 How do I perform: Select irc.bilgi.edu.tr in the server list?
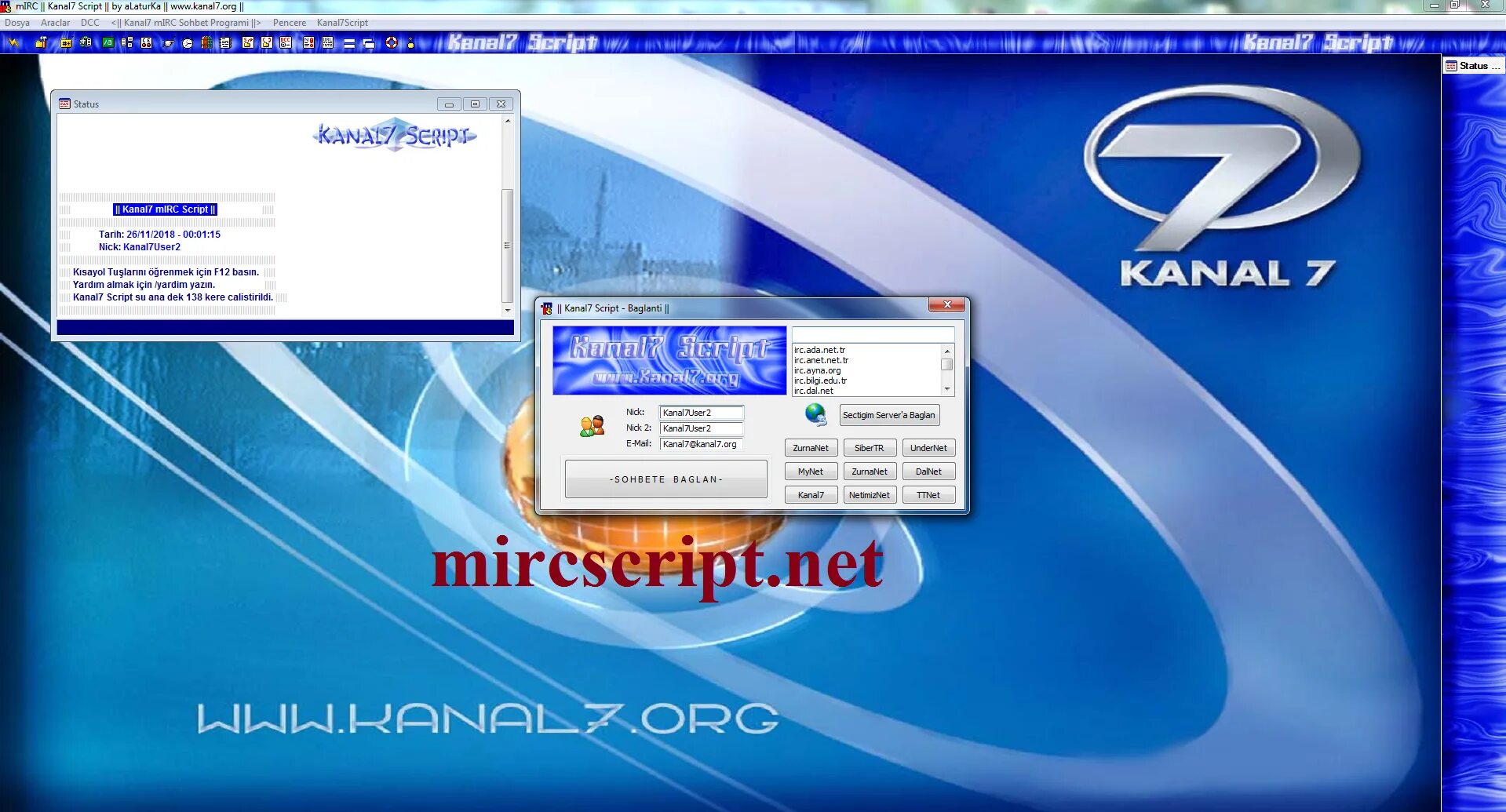pos(866,381)
